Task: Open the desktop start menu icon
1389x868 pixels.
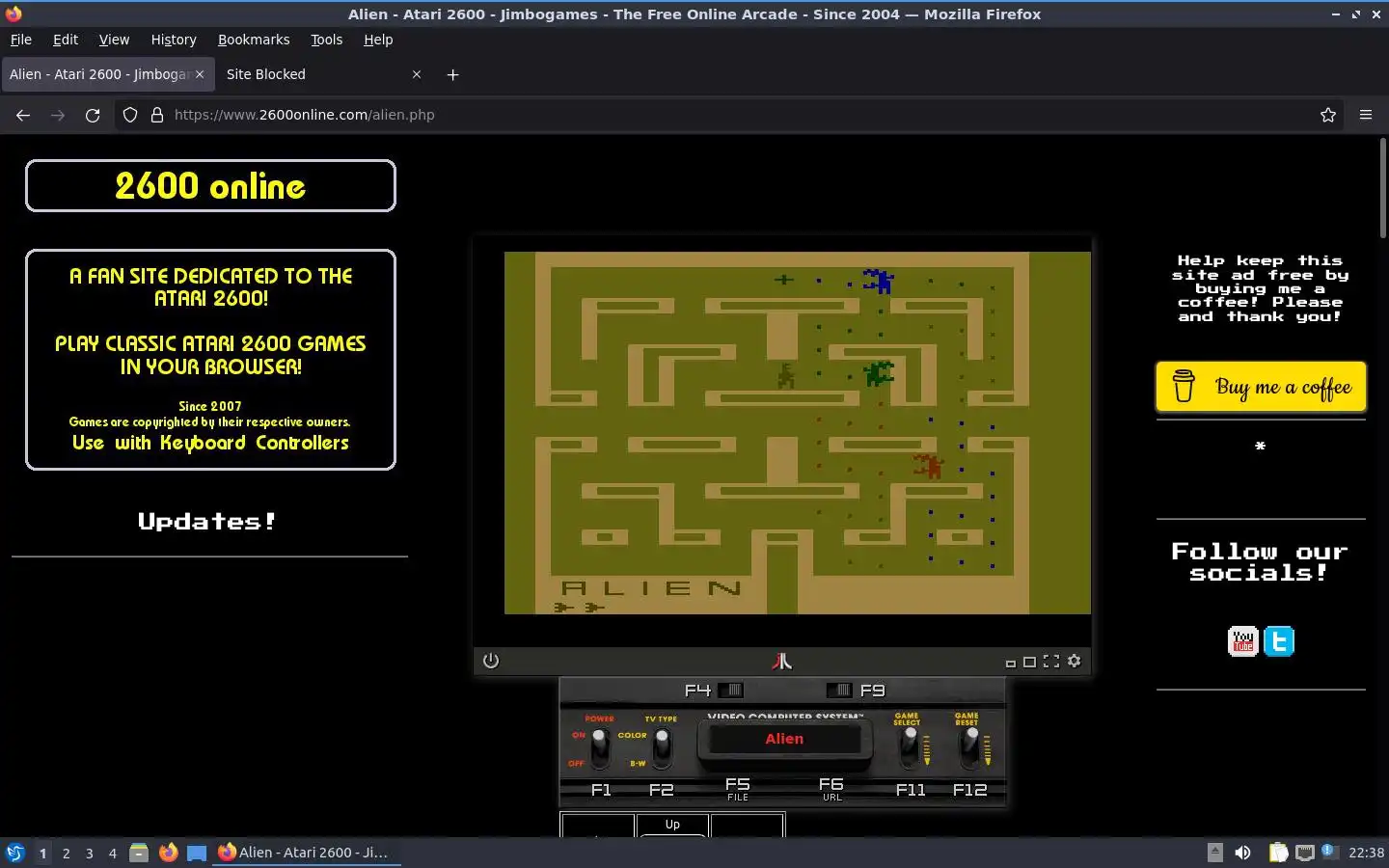Action: 15,853
